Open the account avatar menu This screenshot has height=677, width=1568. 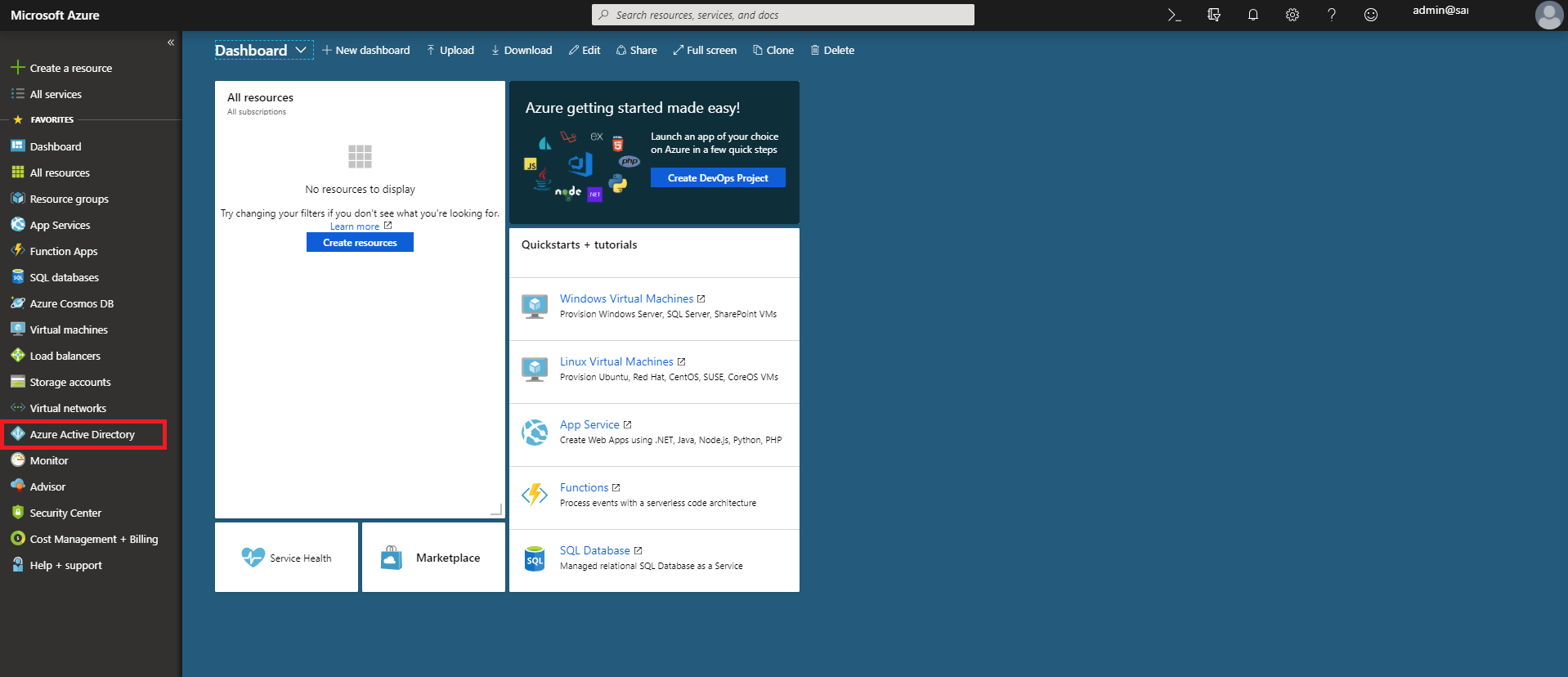tap(1548, 15)
